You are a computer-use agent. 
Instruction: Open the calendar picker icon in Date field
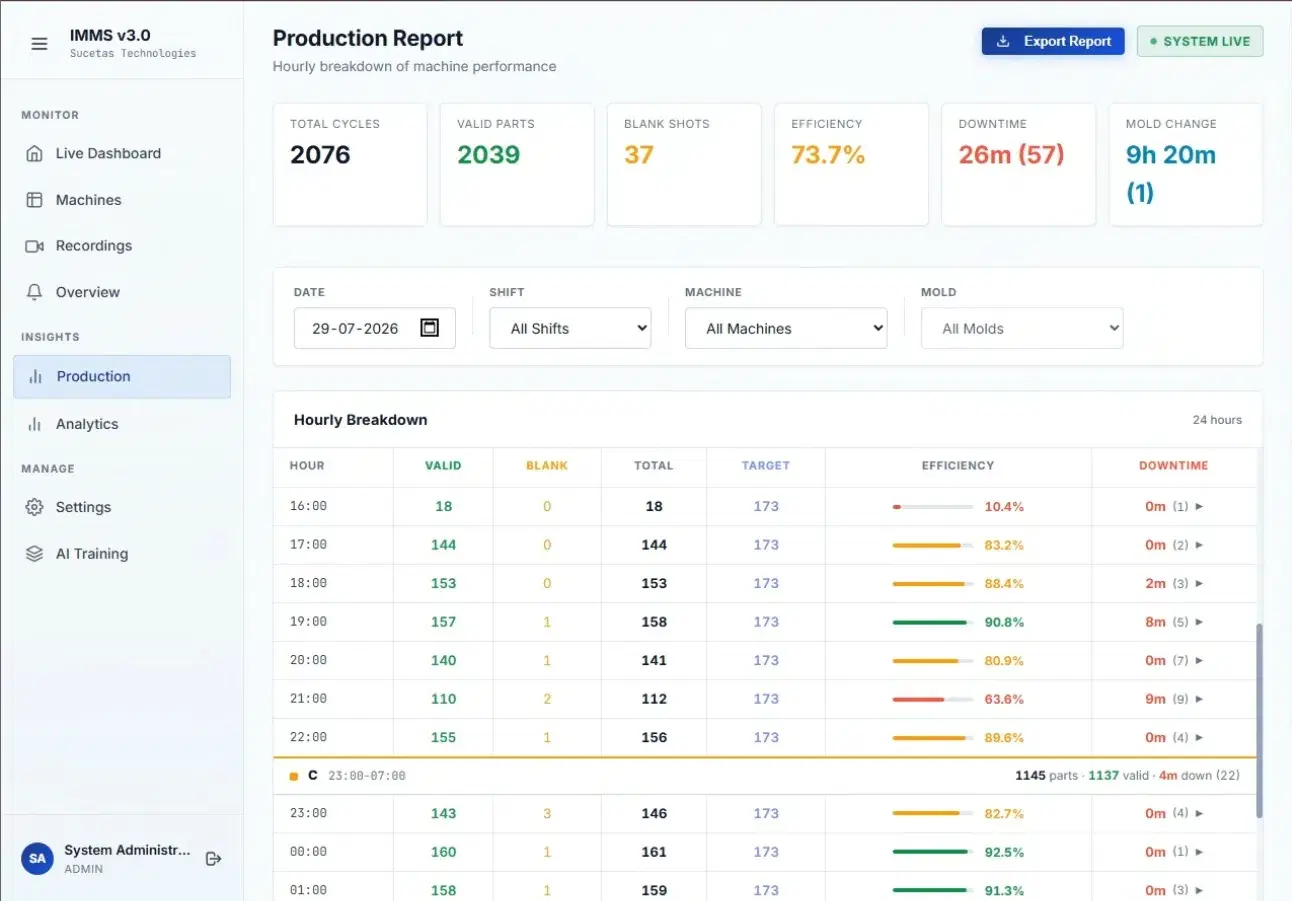[430, 328]
